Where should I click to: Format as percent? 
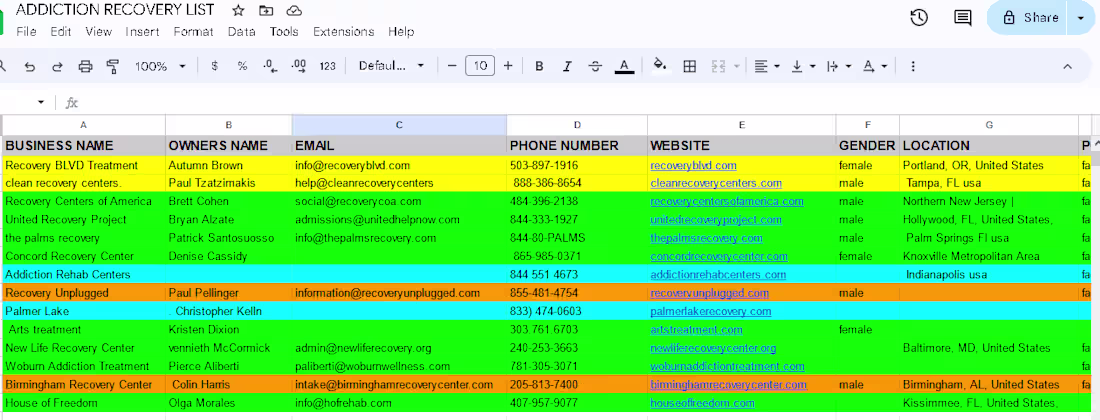[242, 66]
